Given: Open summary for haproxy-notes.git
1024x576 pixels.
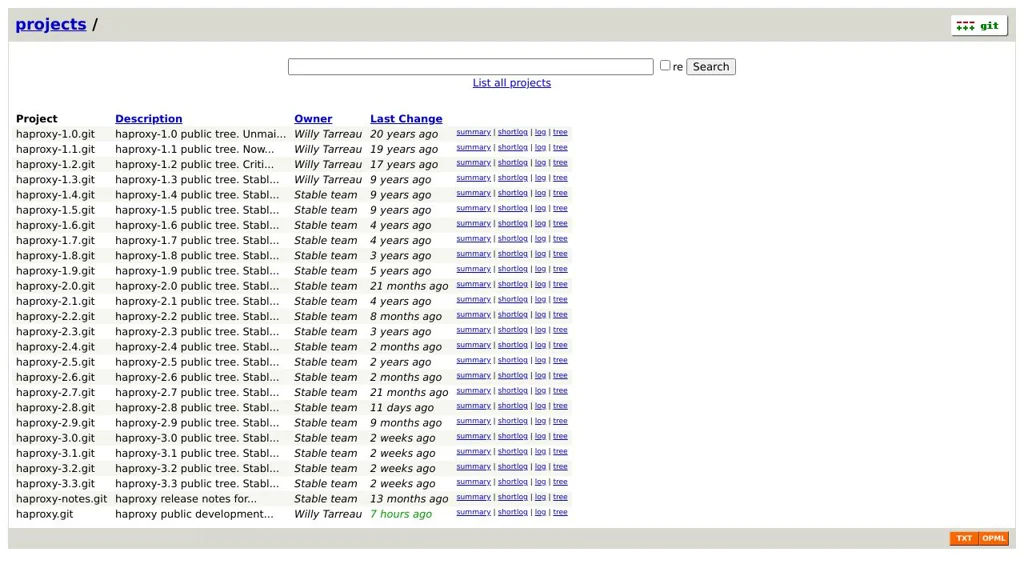Looking at the screenshot, I should pyautogui.click(x=473, y=496).
